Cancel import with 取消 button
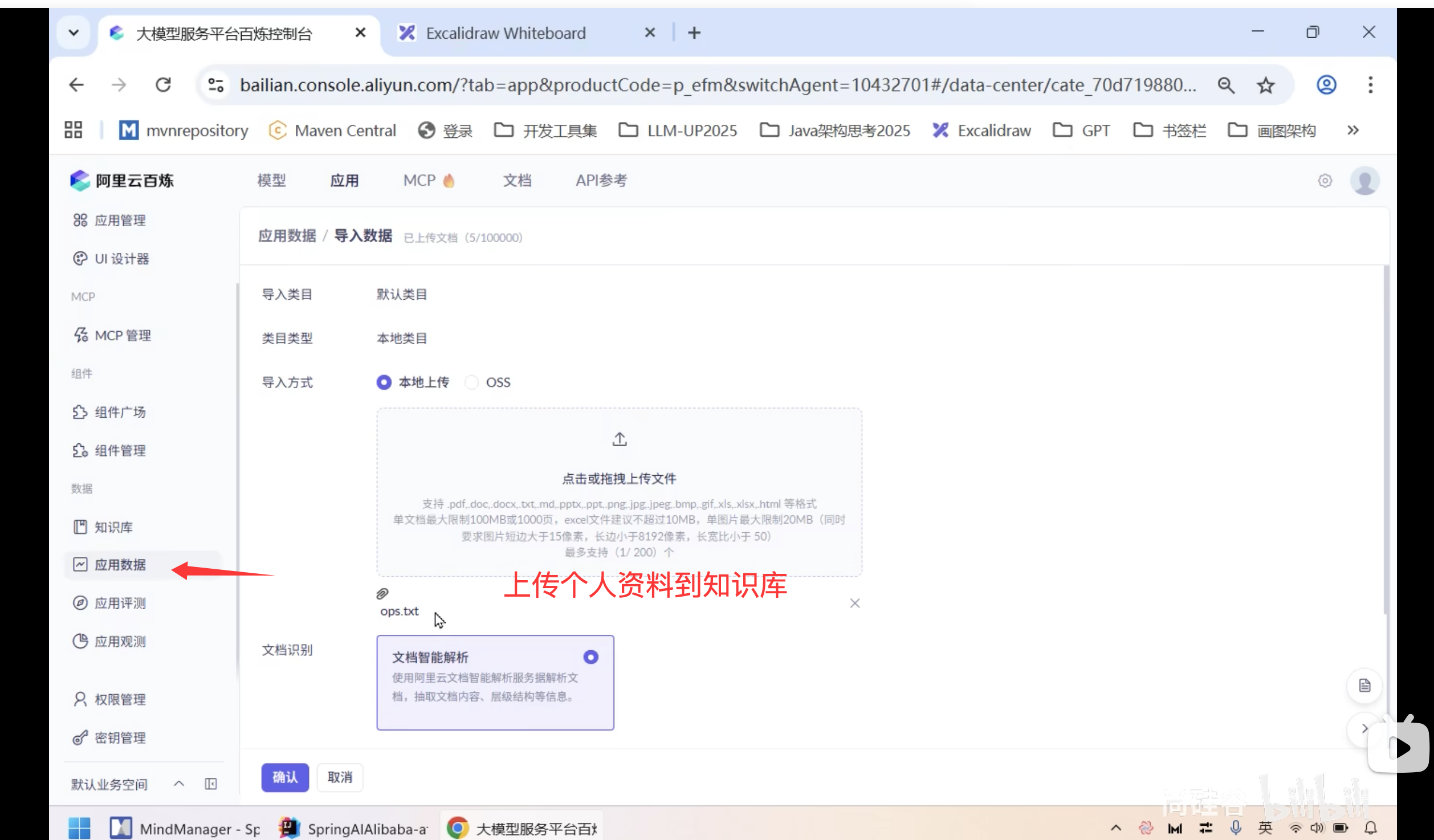Image resolution: width=1434 pixels, height=840 pixels. (x=340, y=777)
